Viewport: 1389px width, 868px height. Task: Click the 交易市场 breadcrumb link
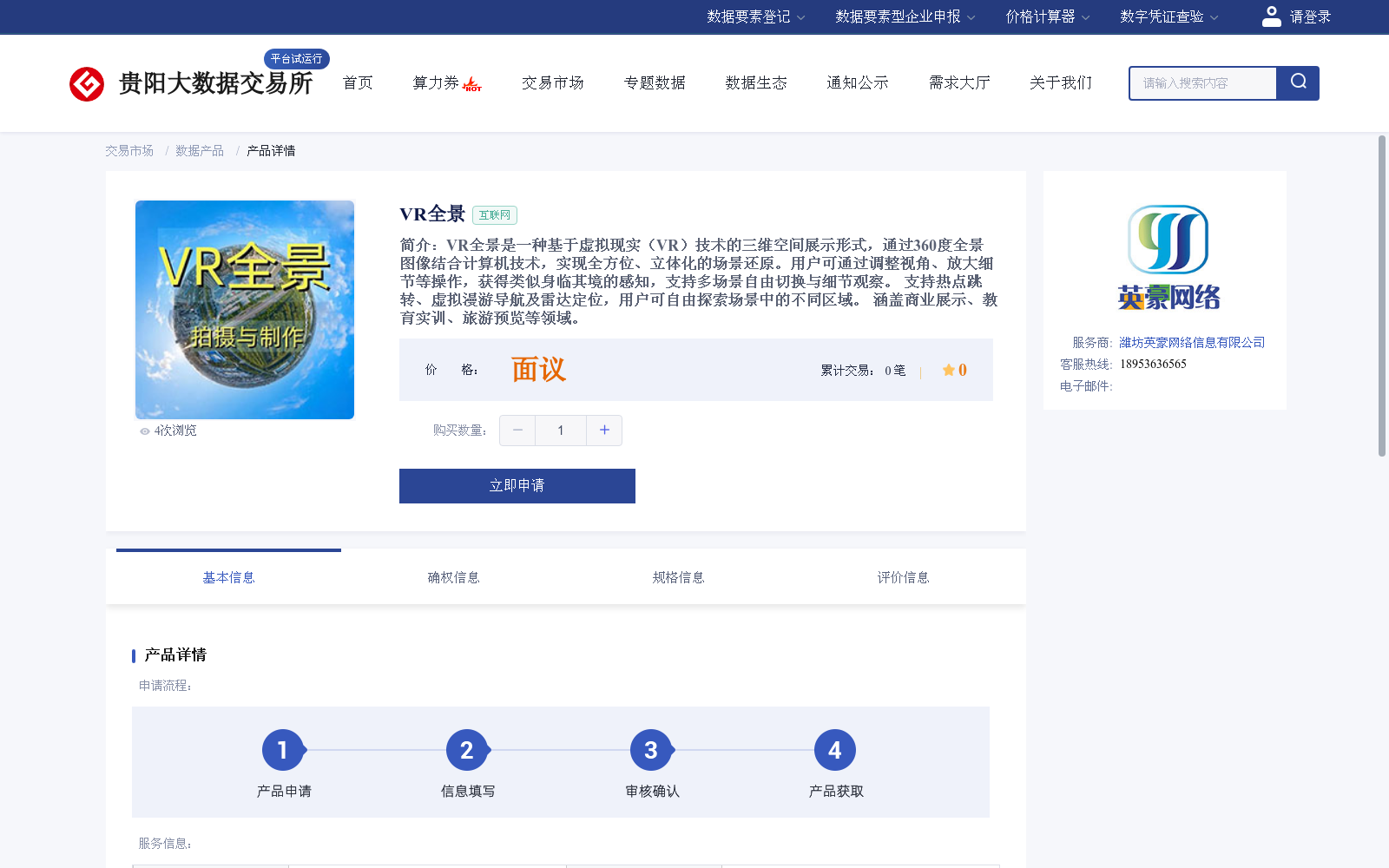pos(129,151)
